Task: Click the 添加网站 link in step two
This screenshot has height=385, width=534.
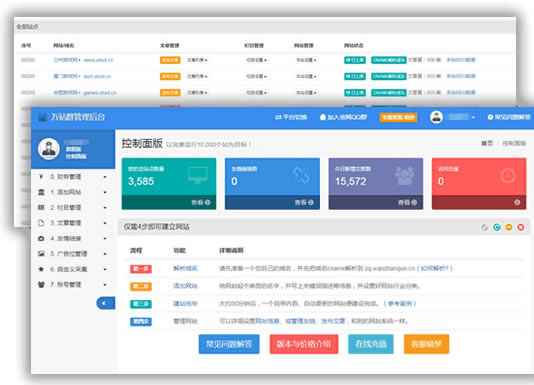Action: [185, 286]
